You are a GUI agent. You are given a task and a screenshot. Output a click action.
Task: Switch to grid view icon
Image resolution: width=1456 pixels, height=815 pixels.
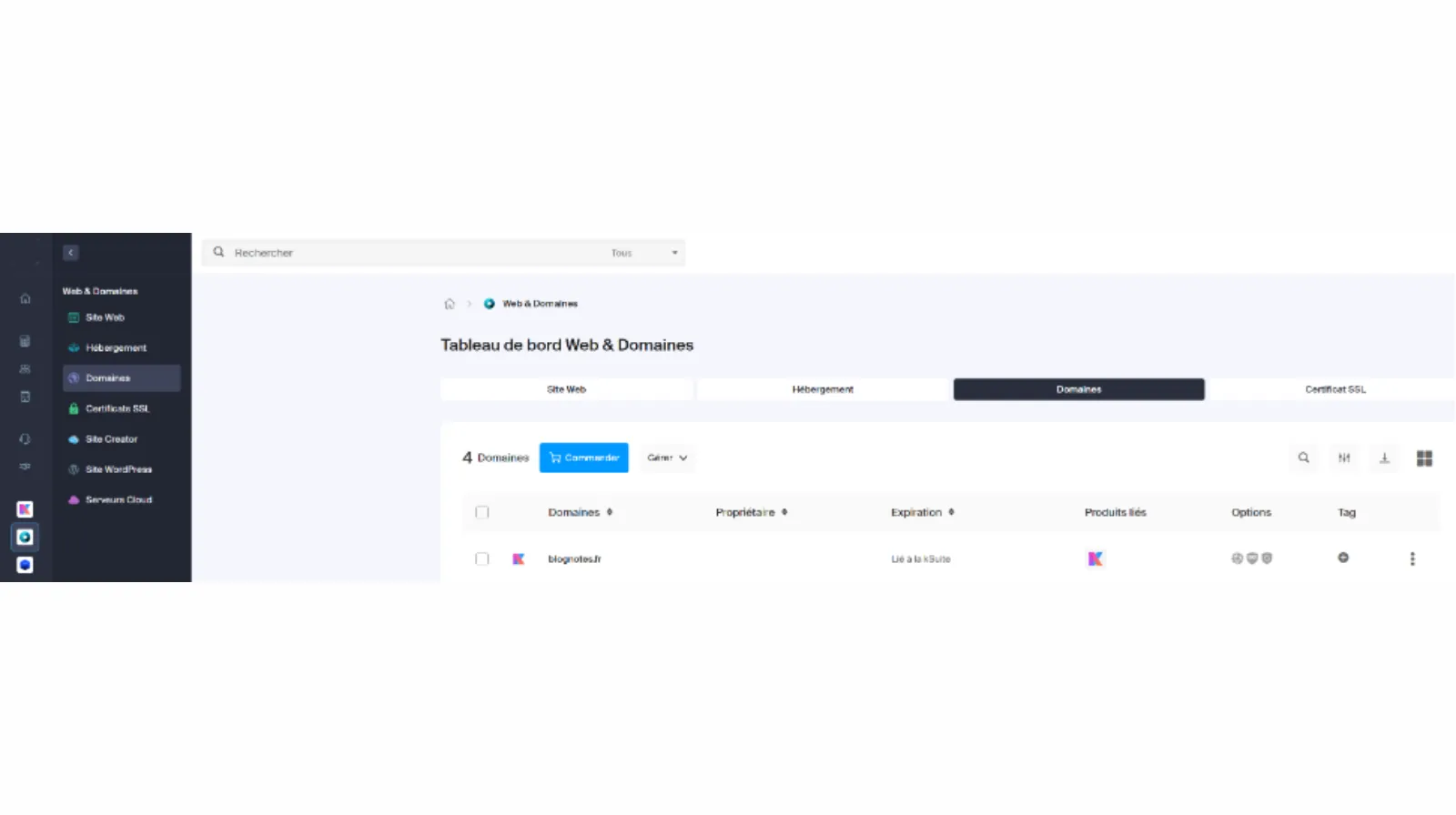pos(1424,458)
